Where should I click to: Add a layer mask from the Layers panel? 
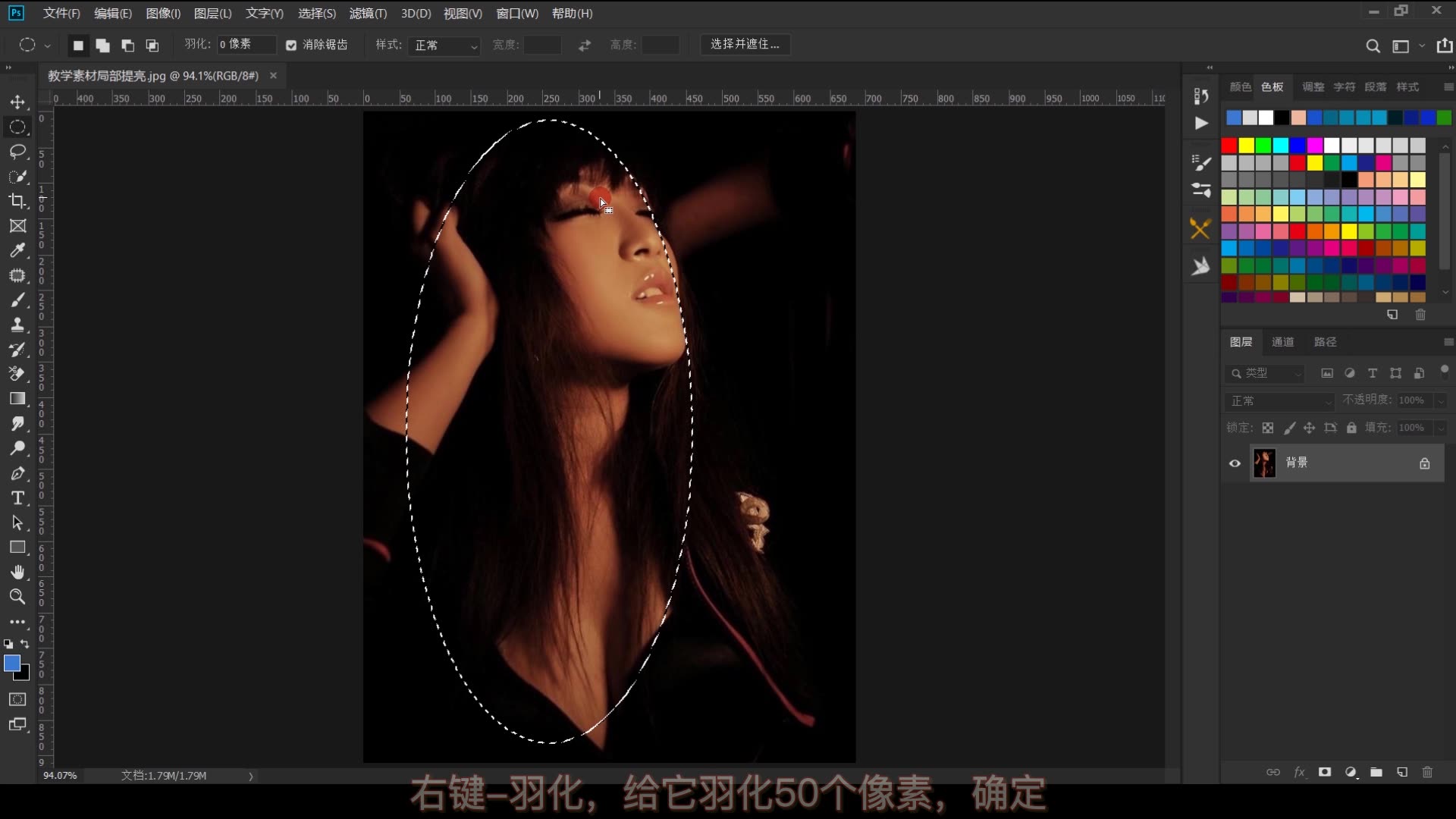(1325, 772)
